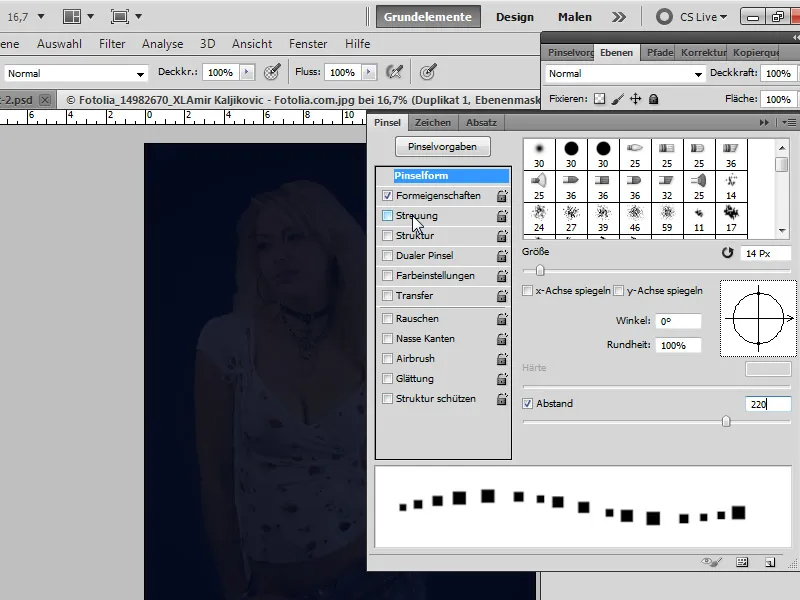Click lock icon beside Transfer
800x600 pixels.
[x=502, y=296]
